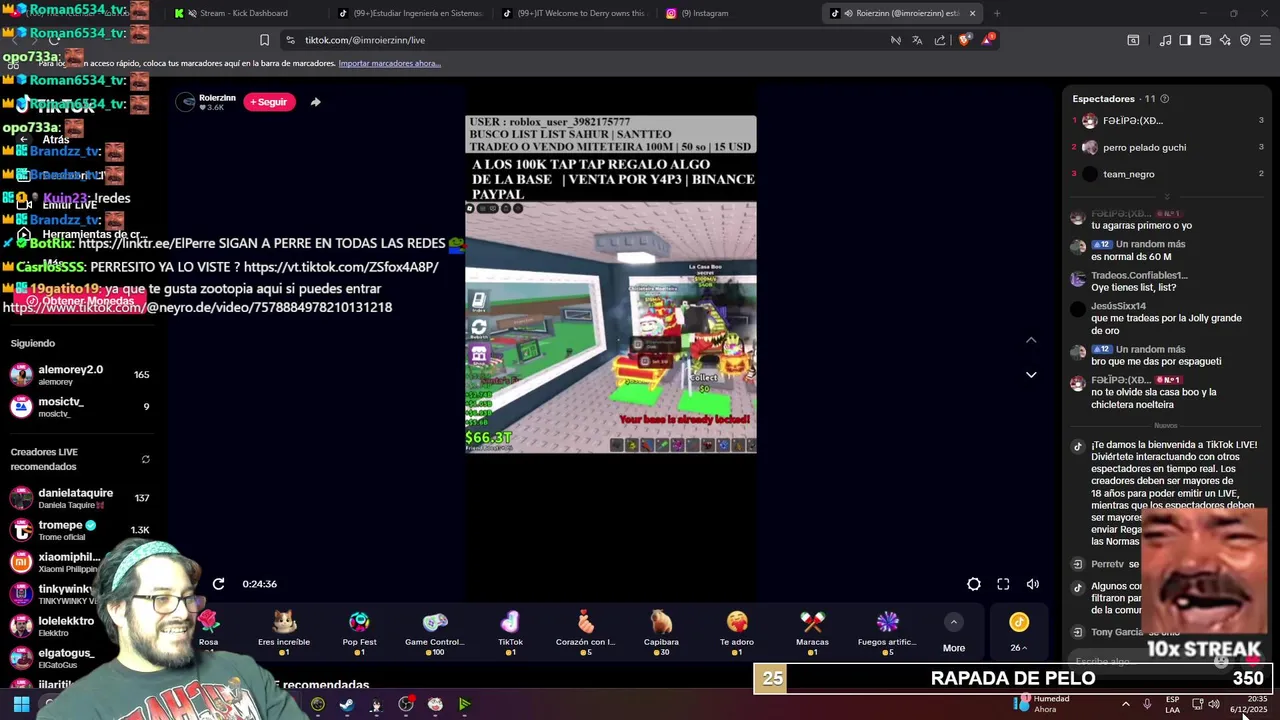Open viewer team_negro in ranking
The width and height of the screenshot is (1280, 720).
pyautogui.click(x=1167, y=174)
